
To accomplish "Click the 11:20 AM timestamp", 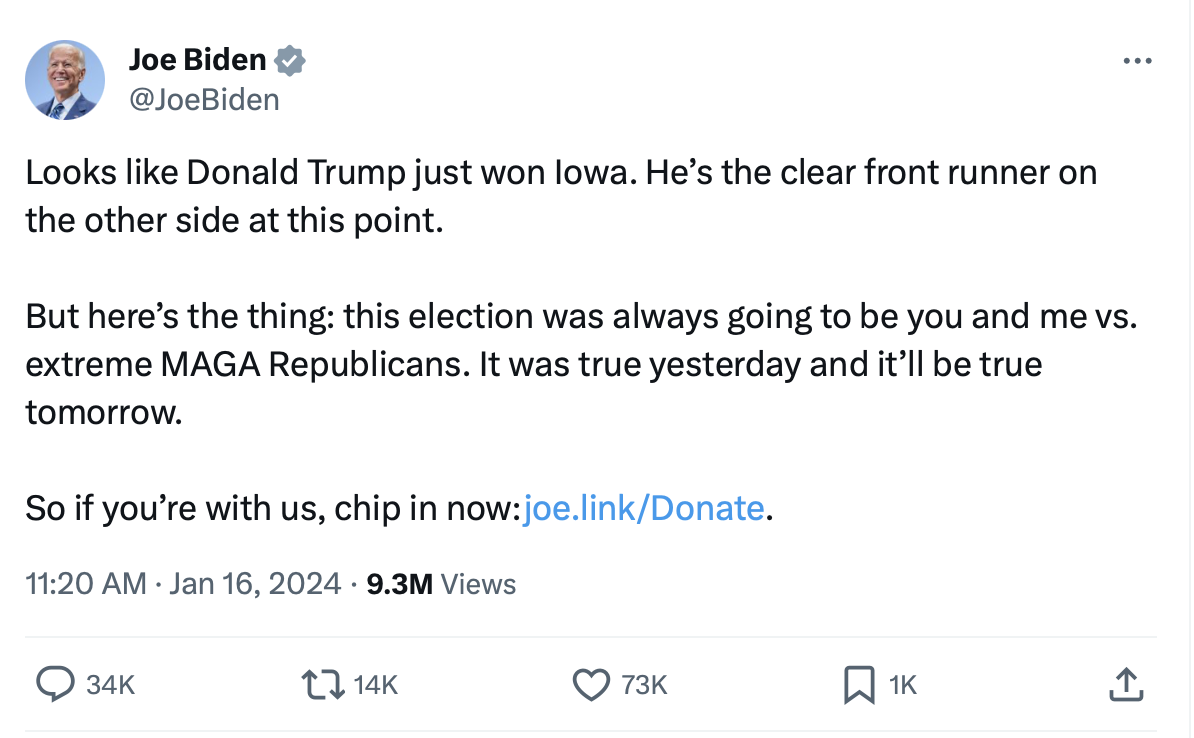I will tap(86, 583).
